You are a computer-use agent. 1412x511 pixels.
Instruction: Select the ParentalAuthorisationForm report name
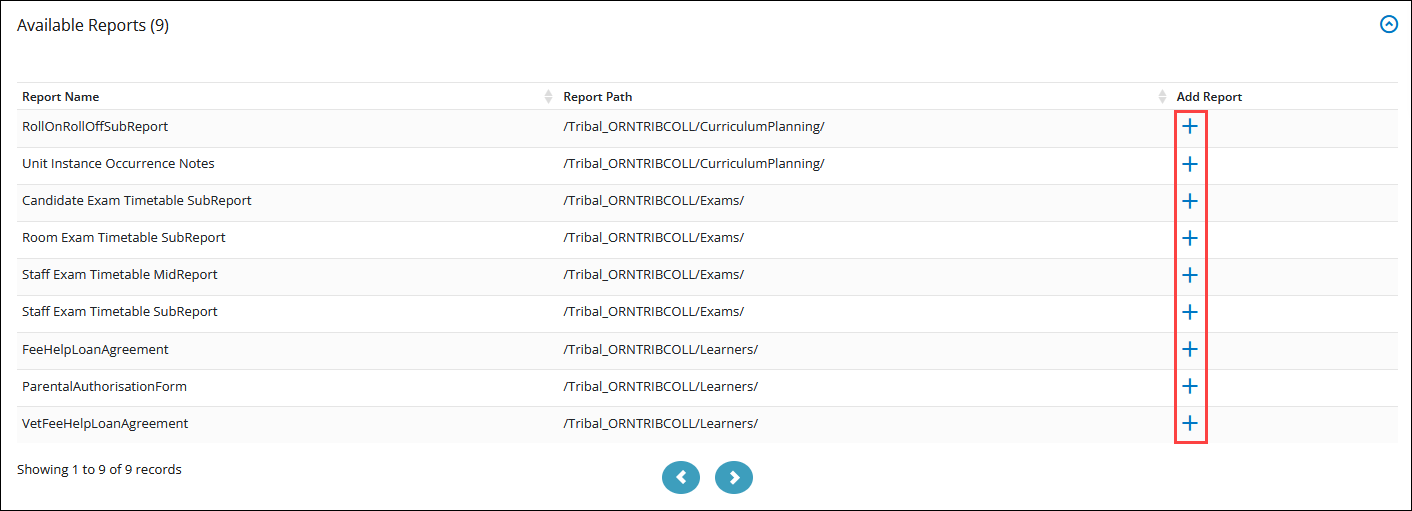(104, 386)
